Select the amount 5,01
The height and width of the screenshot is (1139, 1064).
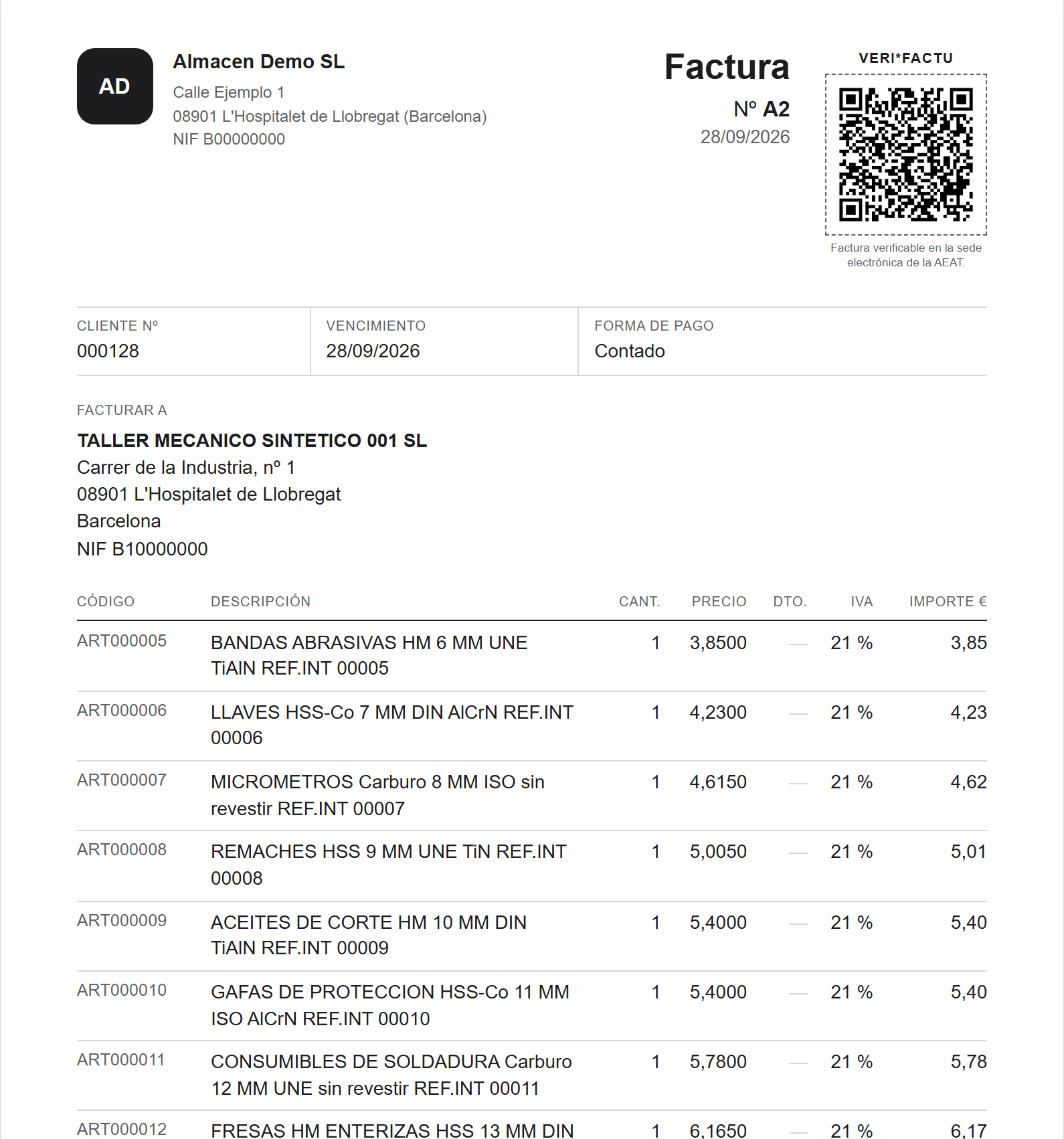point(968,852)
